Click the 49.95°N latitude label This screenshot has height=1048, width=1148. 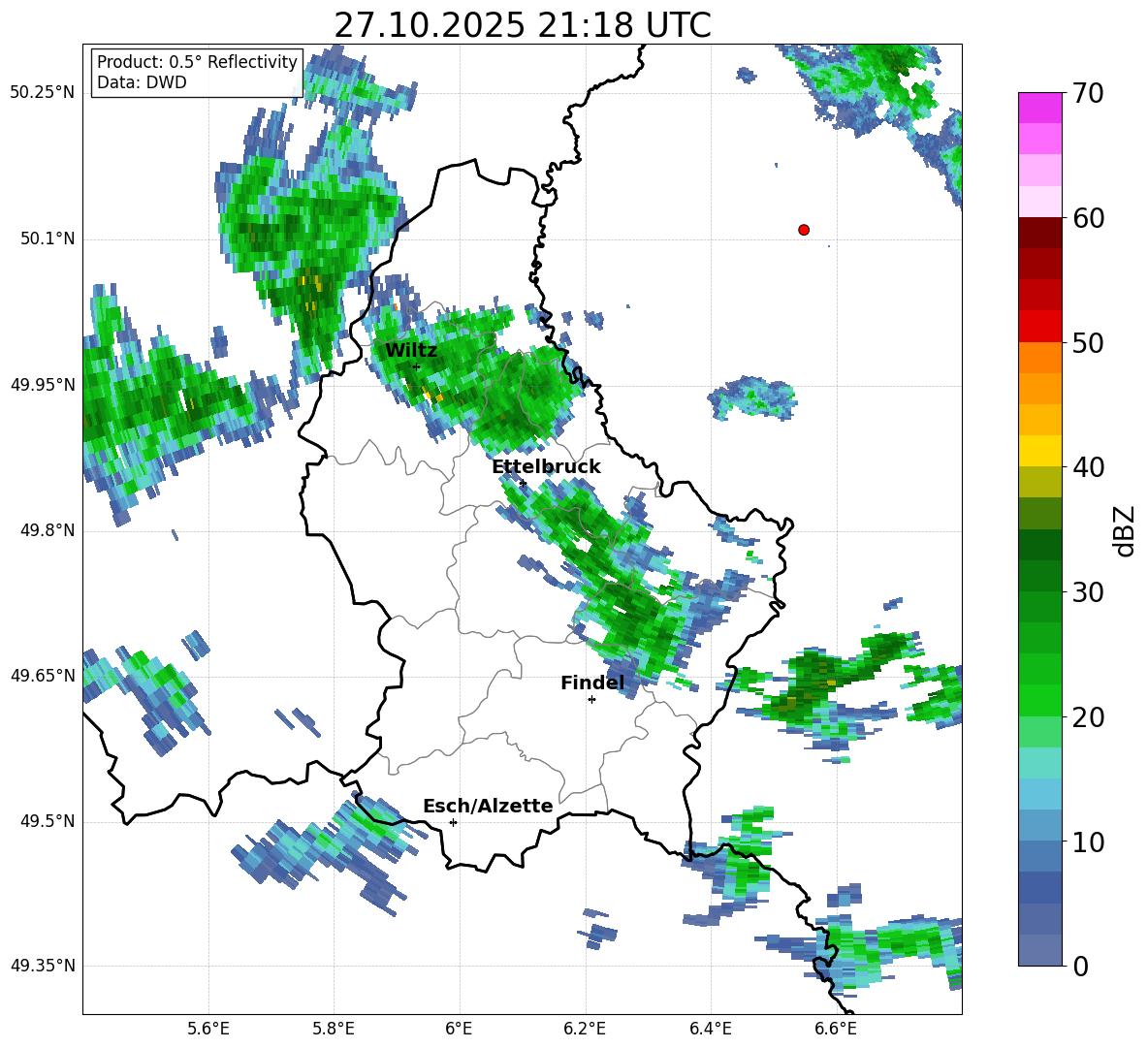click(x=43, y=385)
